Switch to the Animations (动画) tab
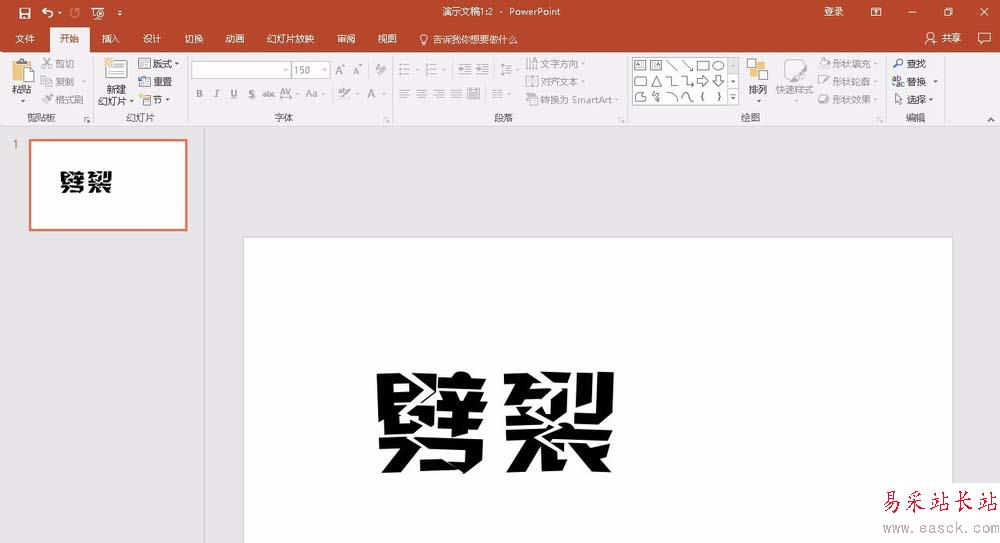 [235, 39]
